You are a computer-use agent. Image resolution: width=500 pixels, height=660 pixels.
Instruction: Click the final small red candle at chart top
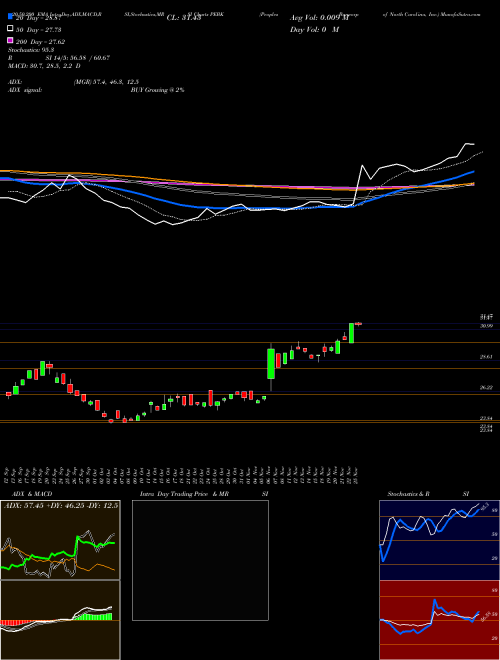click(359, 324)
